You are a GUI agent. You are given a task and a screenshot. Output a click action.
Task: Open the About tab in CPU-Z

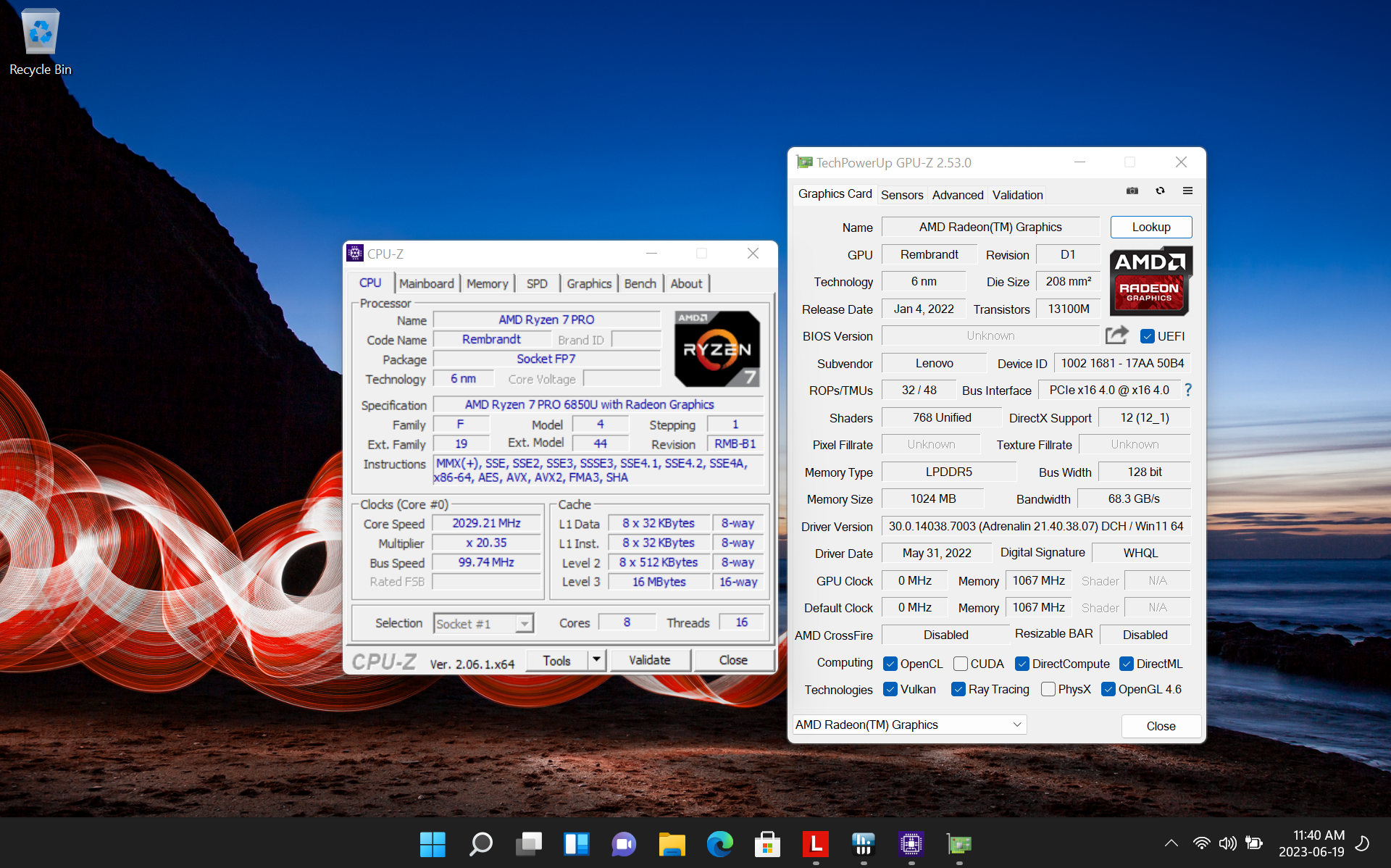[686, 283]
